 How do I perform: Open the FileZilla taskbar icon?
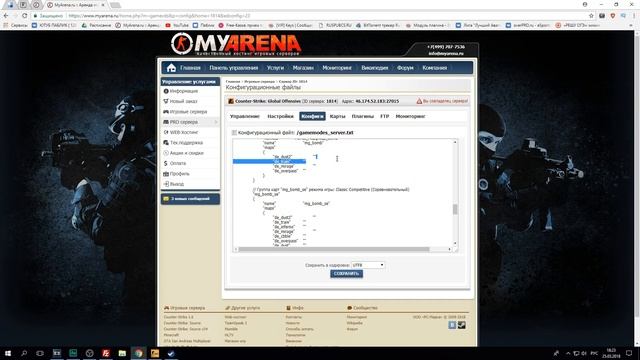click(106, 353)
